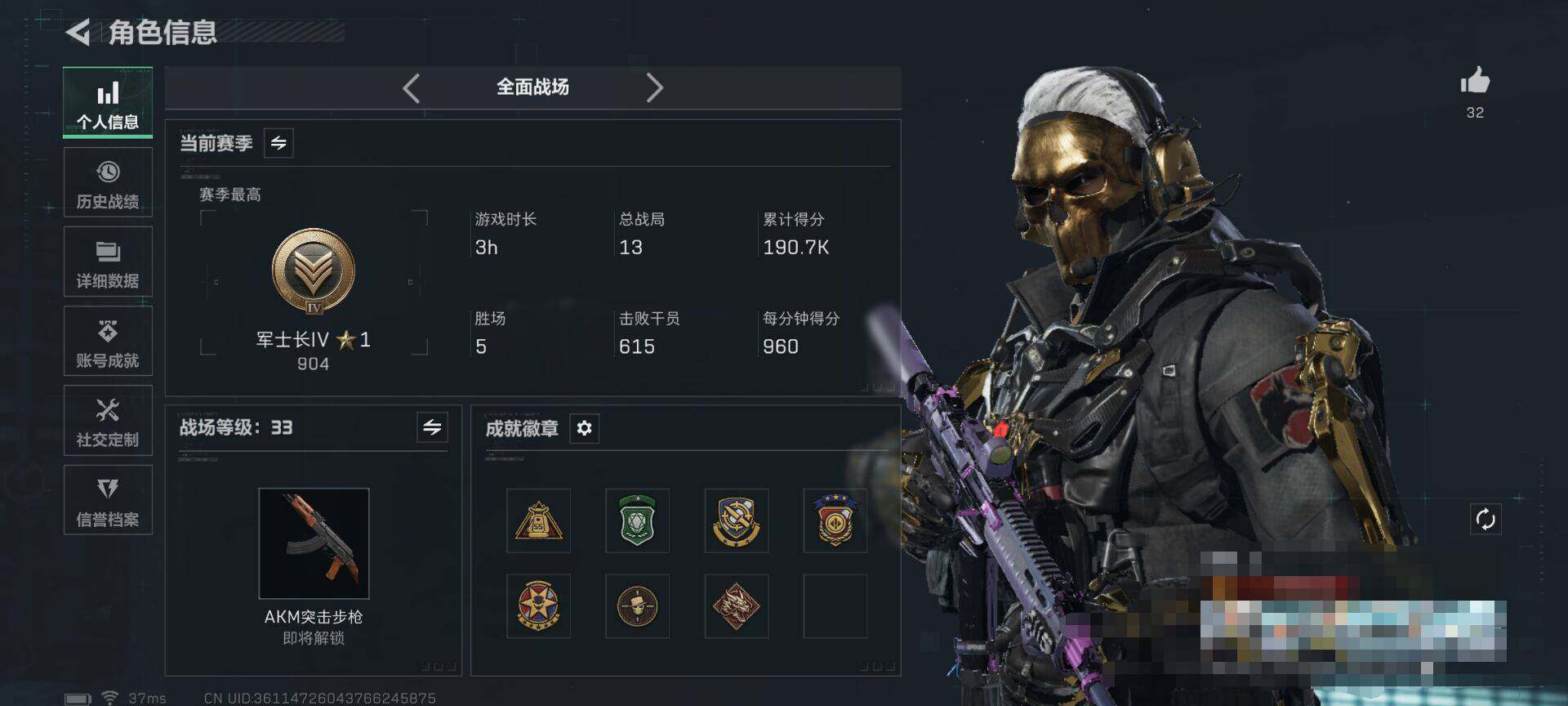
Task: Open the 全面战场 mode selector title
Action: click(532, 87)
